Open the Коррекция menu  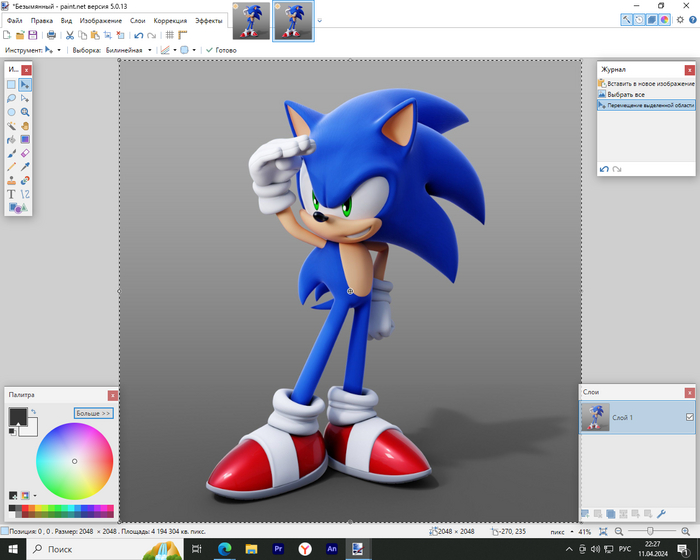tap(170, 20)
